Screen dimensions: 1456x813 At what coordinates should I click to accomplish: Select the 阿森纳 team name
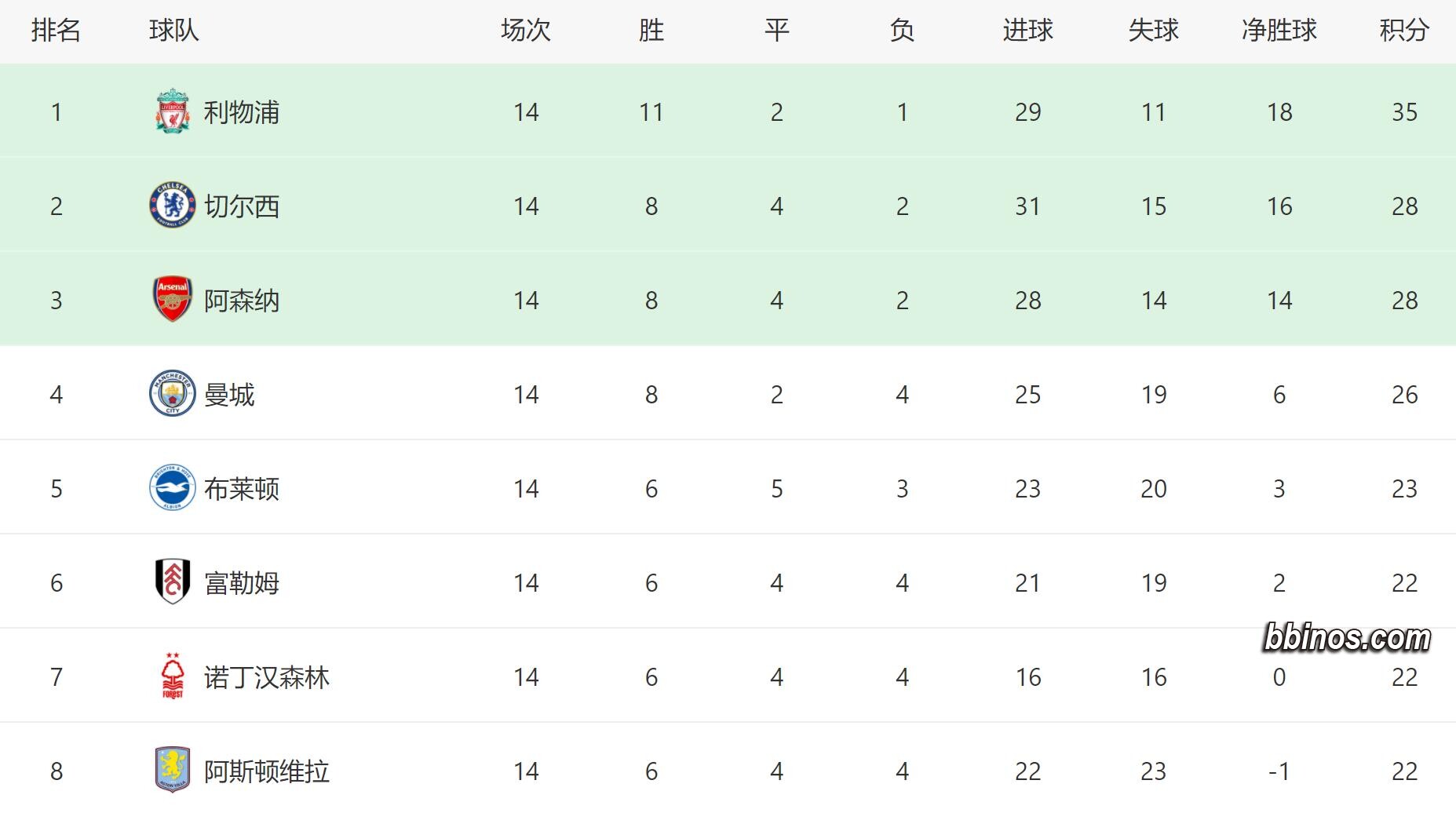point(241,301)
